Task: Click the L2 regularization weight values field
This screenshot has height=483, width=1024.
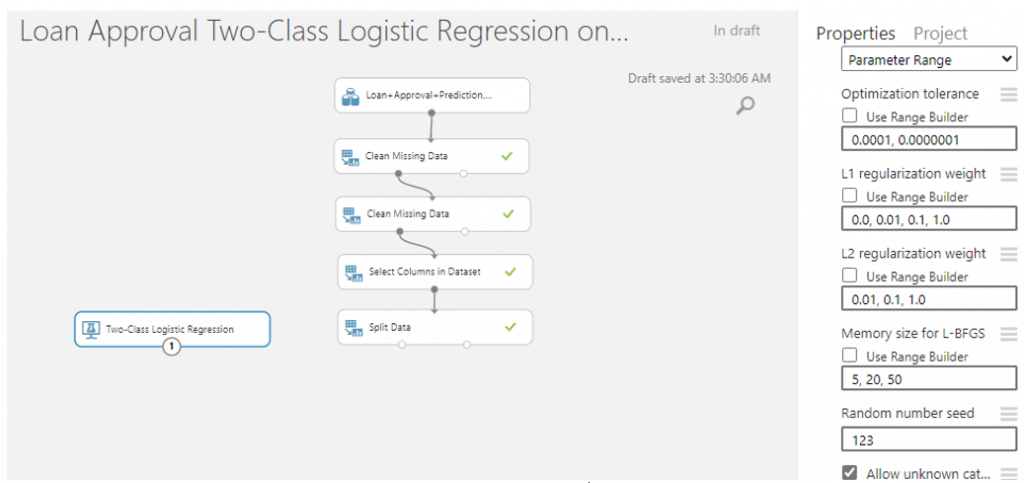Action: pyautogui.click(x=929, y=300)
